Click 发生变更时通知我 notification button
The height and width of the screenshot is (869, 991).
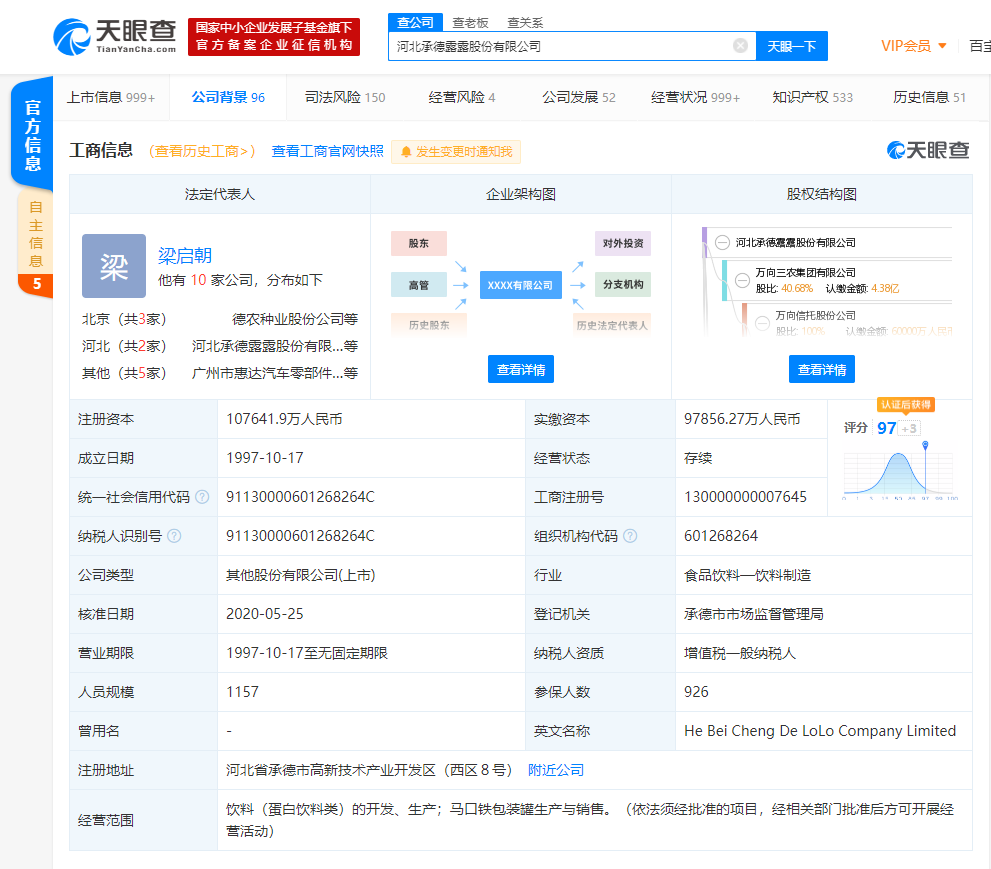456,152
